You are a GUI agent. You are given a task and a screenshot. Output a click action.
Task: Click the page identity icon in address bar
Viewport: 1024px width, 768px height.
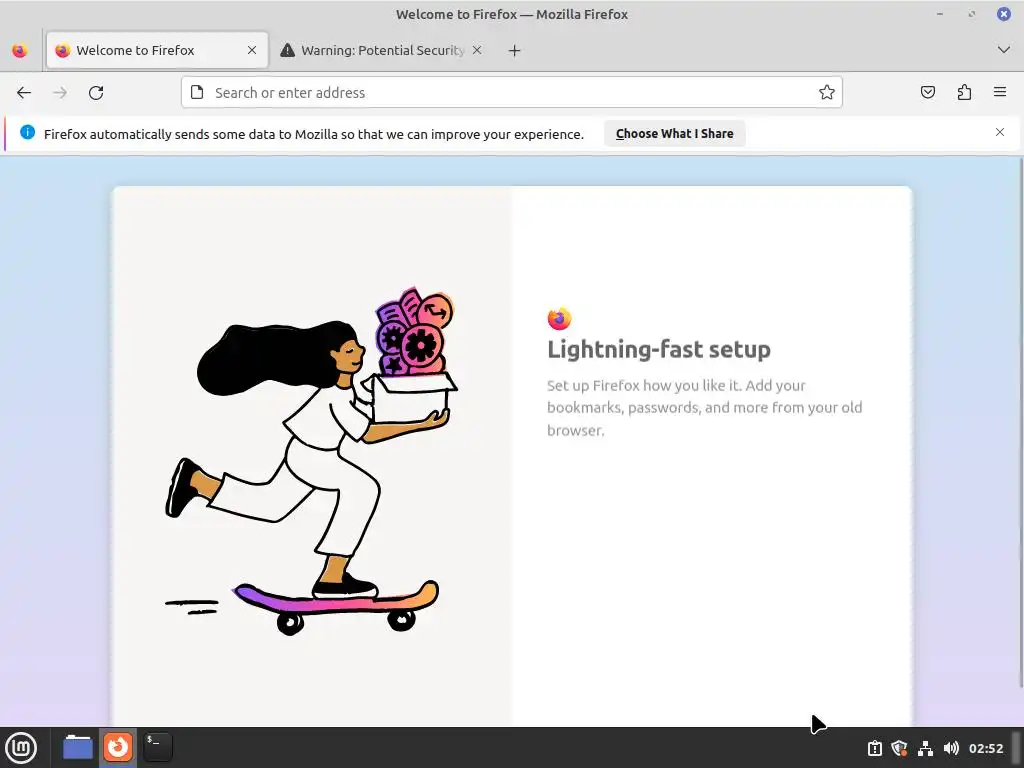click(197, 92)
